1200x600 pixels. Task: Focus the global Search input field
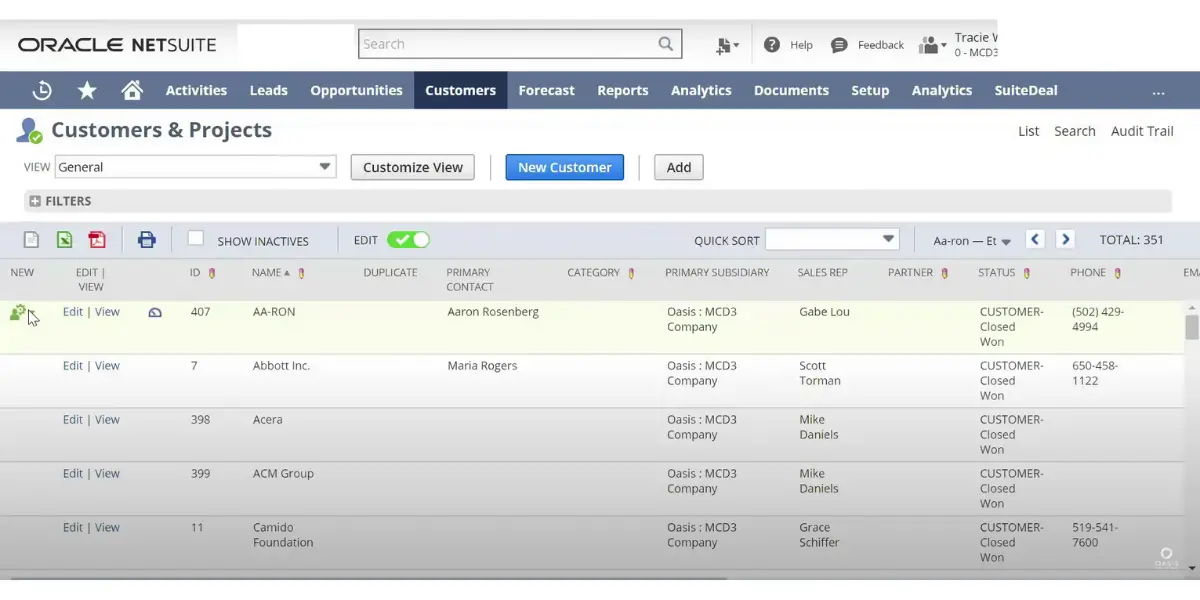pyautogui.click(x=507, y=44)
